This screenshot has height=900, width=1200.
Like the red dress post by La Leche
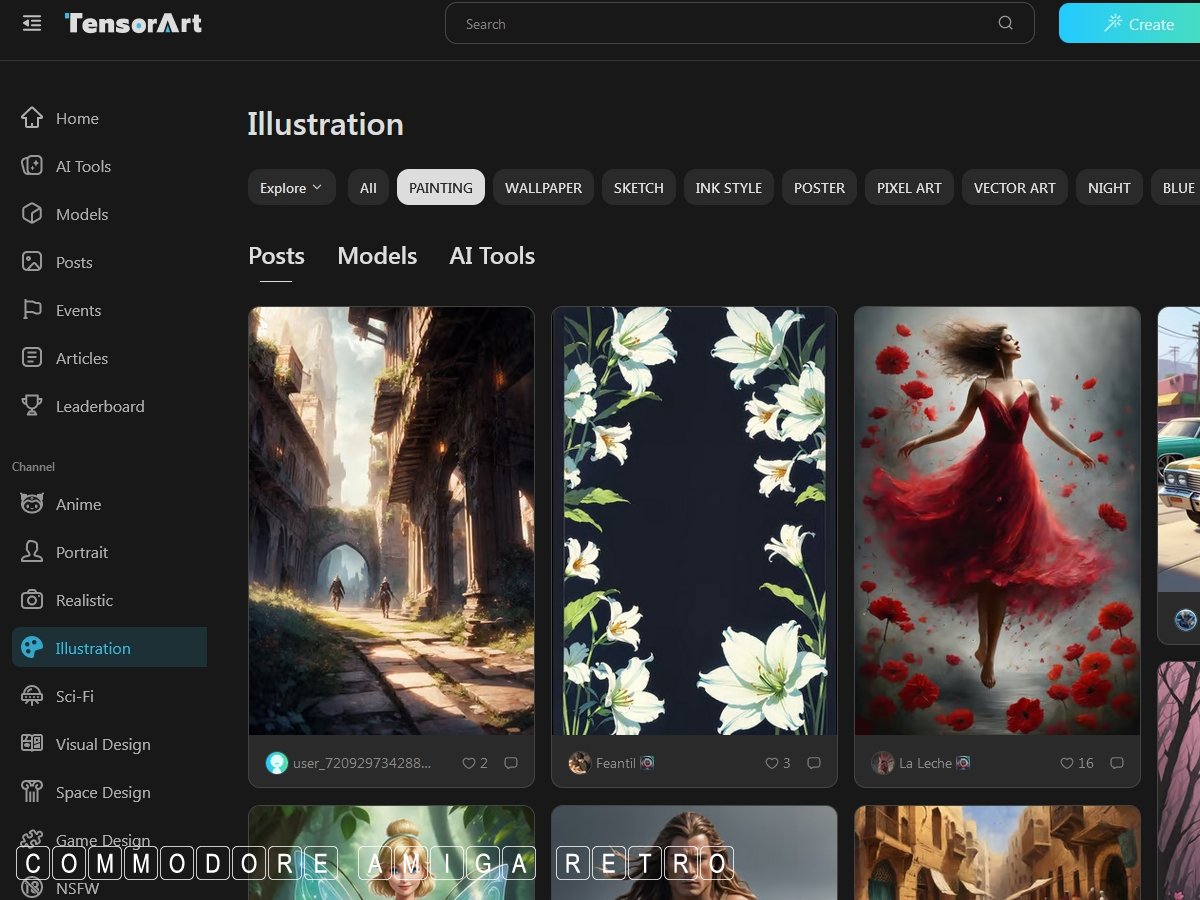pos(1067,763)
